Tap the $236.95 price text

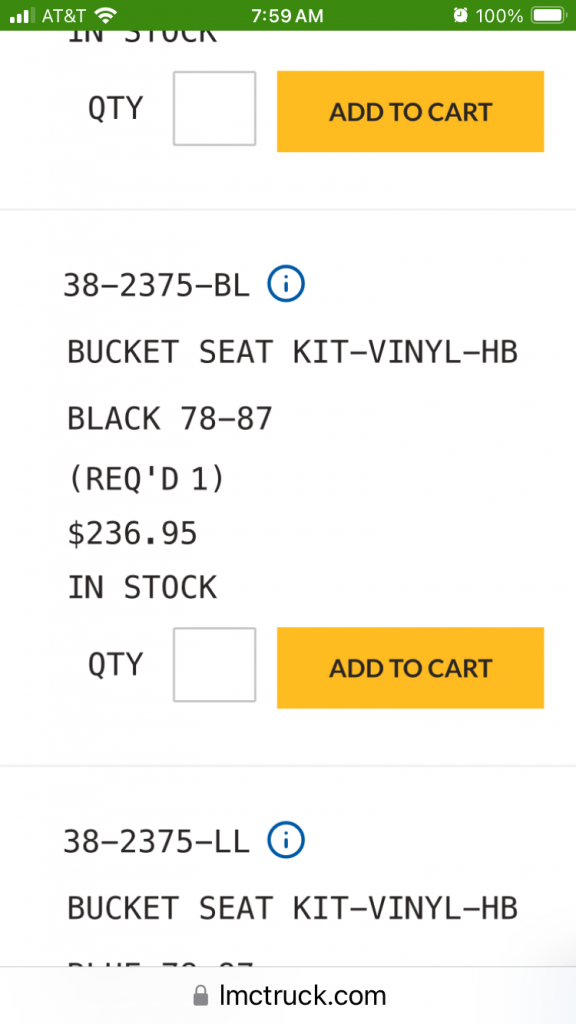133,534
